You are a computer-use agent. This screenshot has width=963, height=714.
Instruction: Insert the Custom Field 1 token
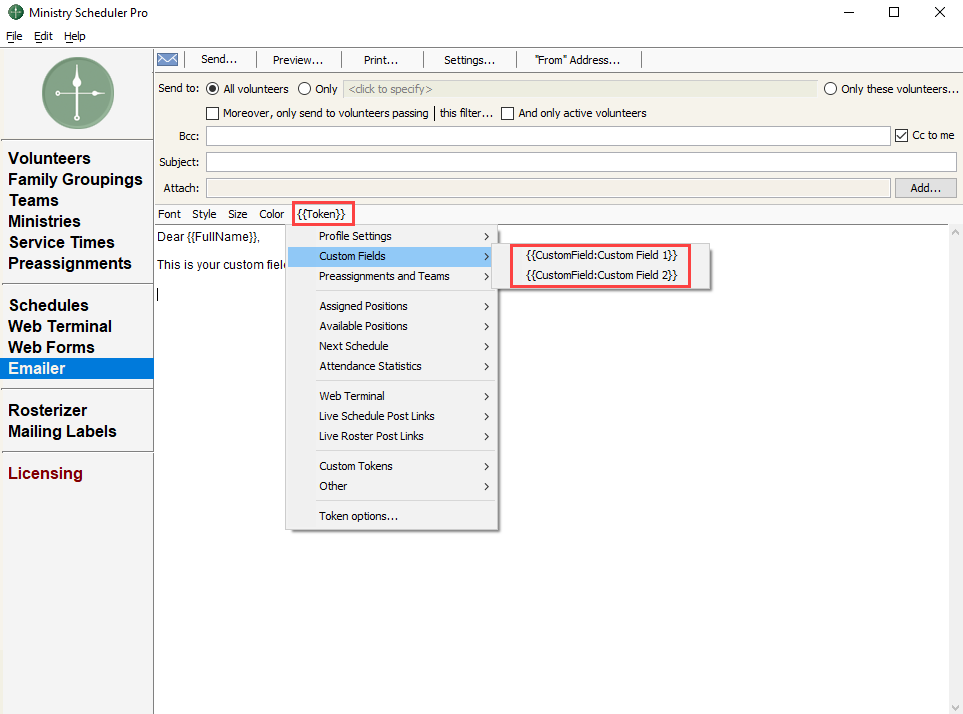tap(600, 255)
